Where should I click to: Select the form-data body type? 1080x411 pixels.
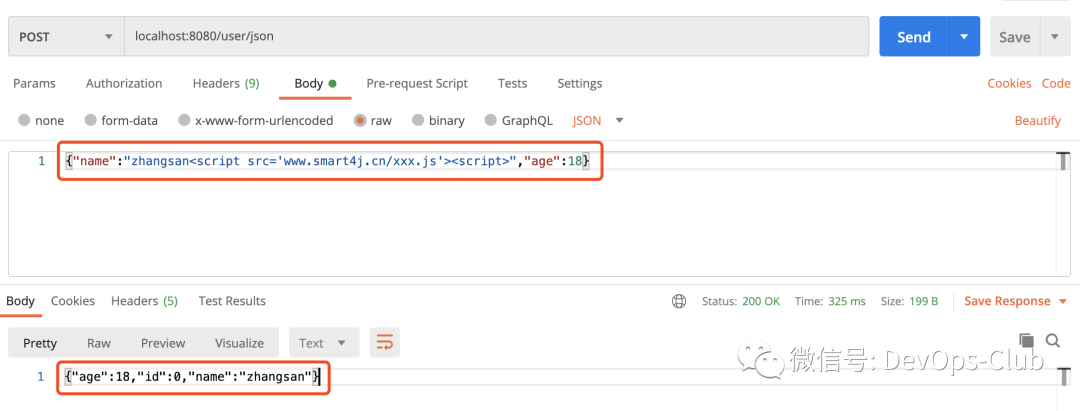[x=121, y=120]
